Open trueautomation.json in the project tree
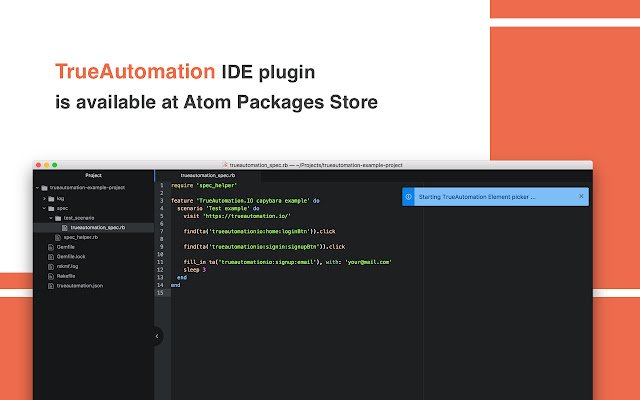The image size is (640, 400). (80, 286)
